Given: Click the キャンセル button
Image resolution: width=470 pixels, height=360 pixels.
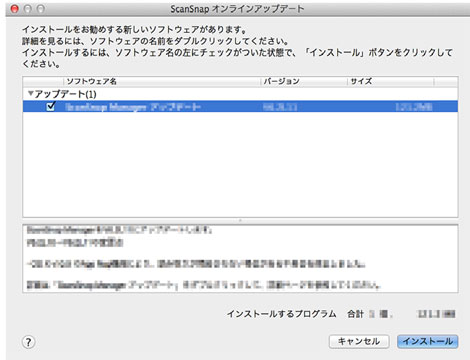Looking at the screenshot, I should click(x=359, y=341).
